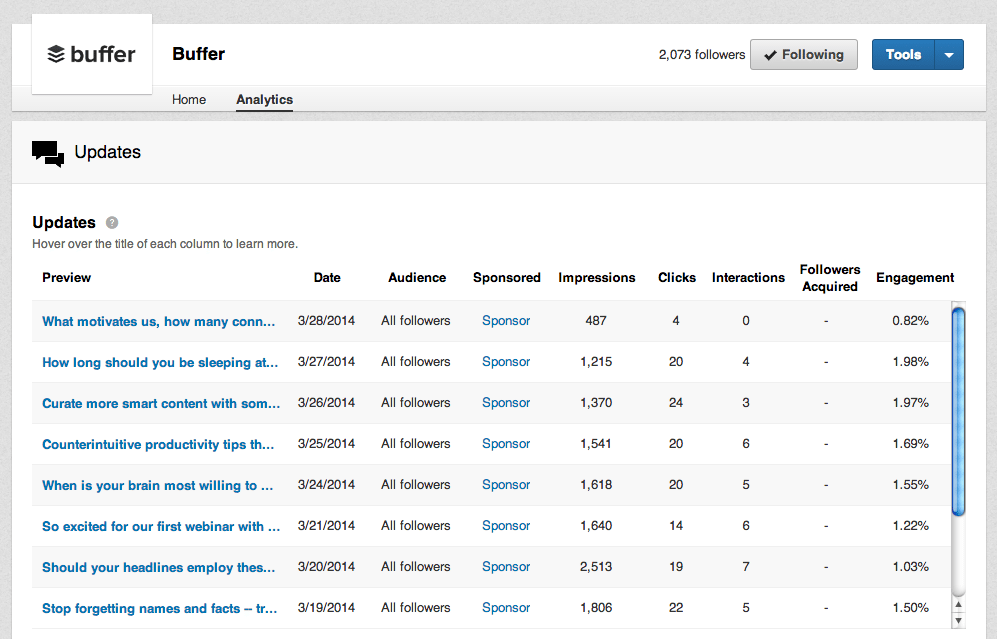997x639 pixels.
Task: Open the Updates help question mark
Action: (x=110, y=222)
